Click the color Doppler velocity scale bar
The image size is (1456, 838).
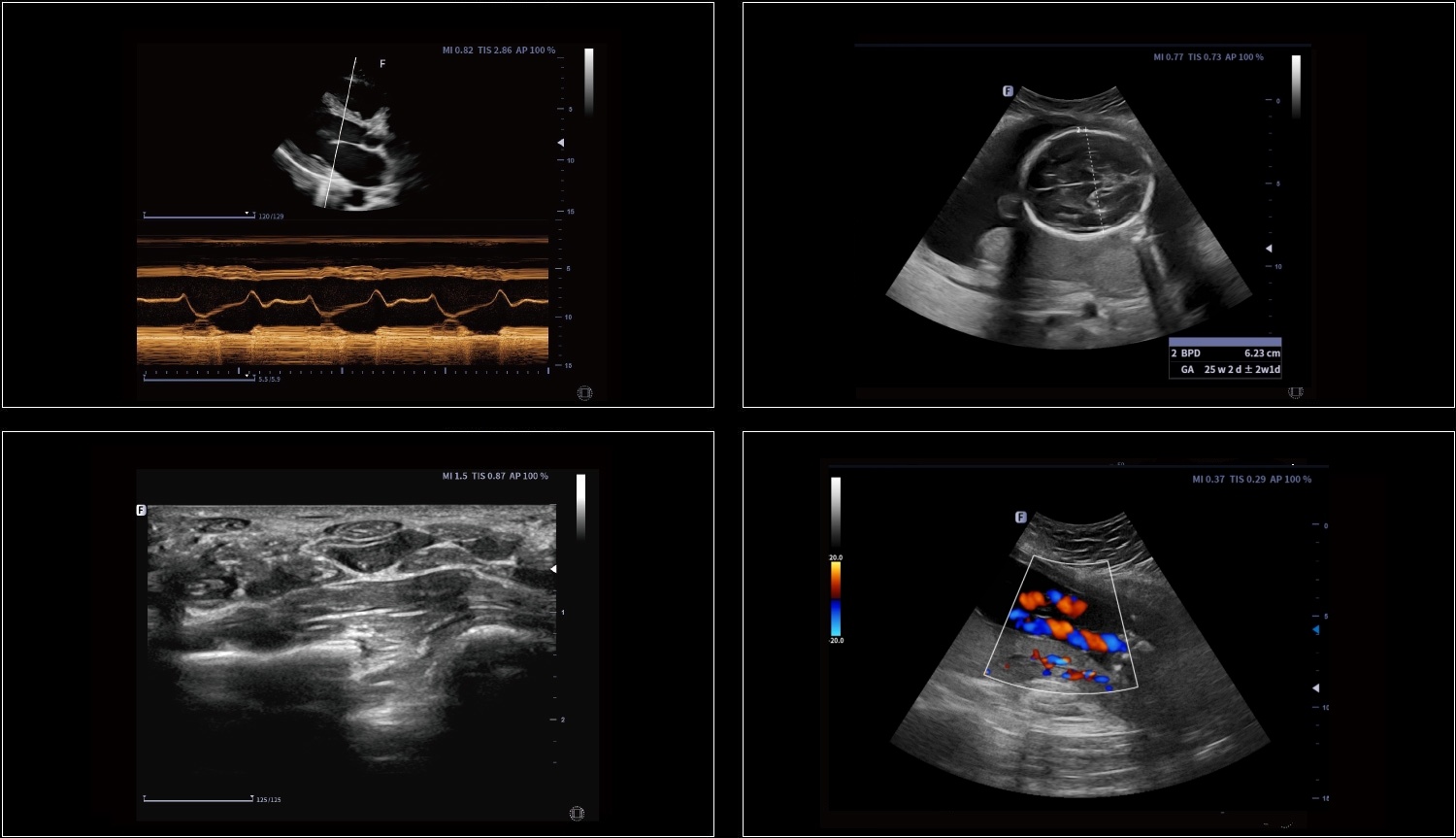pyautogui.click(x=835, y=597)
